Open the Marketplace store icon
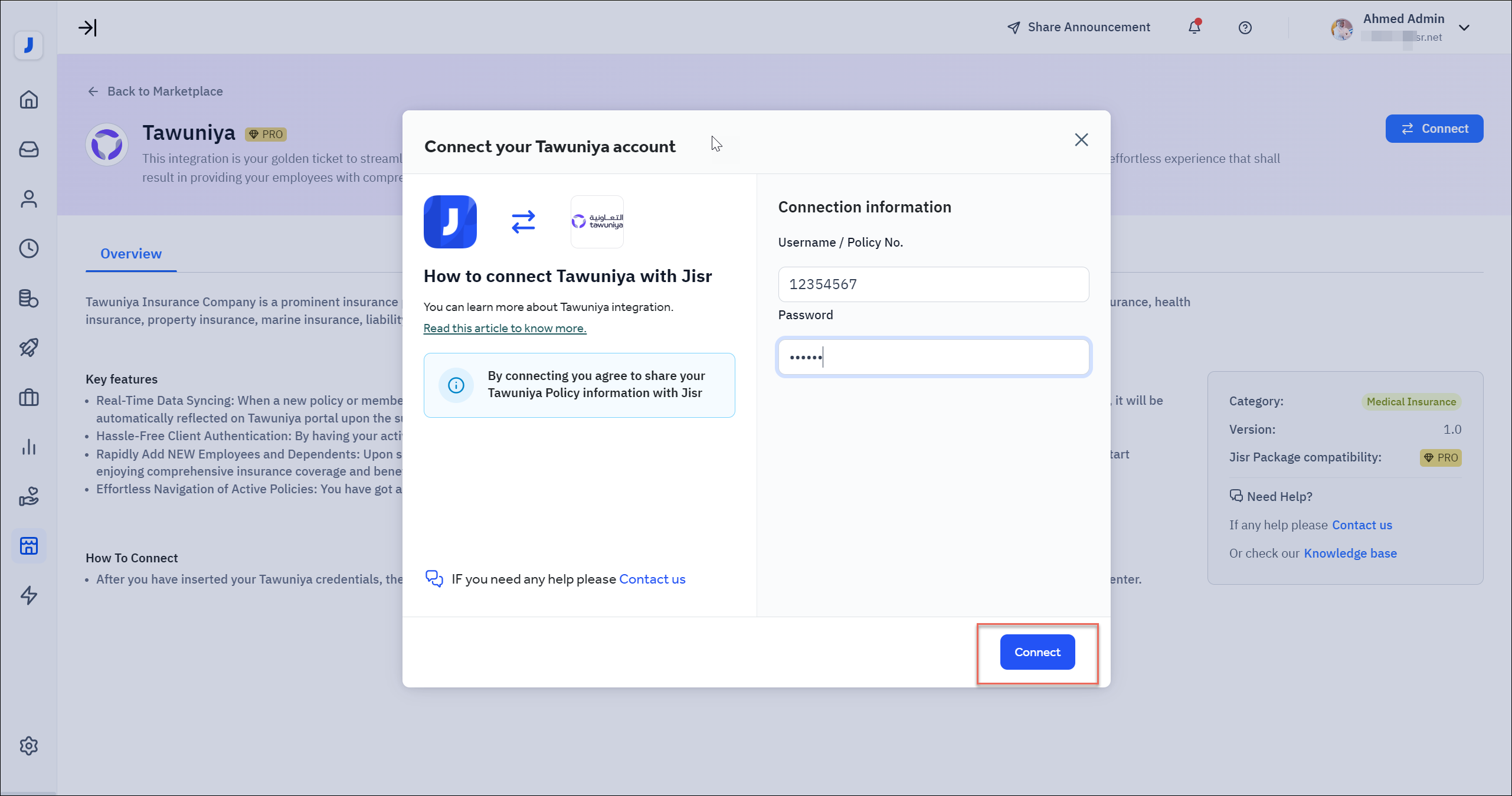The width and height of the screenshot is (1512, 796). point(28,546)
